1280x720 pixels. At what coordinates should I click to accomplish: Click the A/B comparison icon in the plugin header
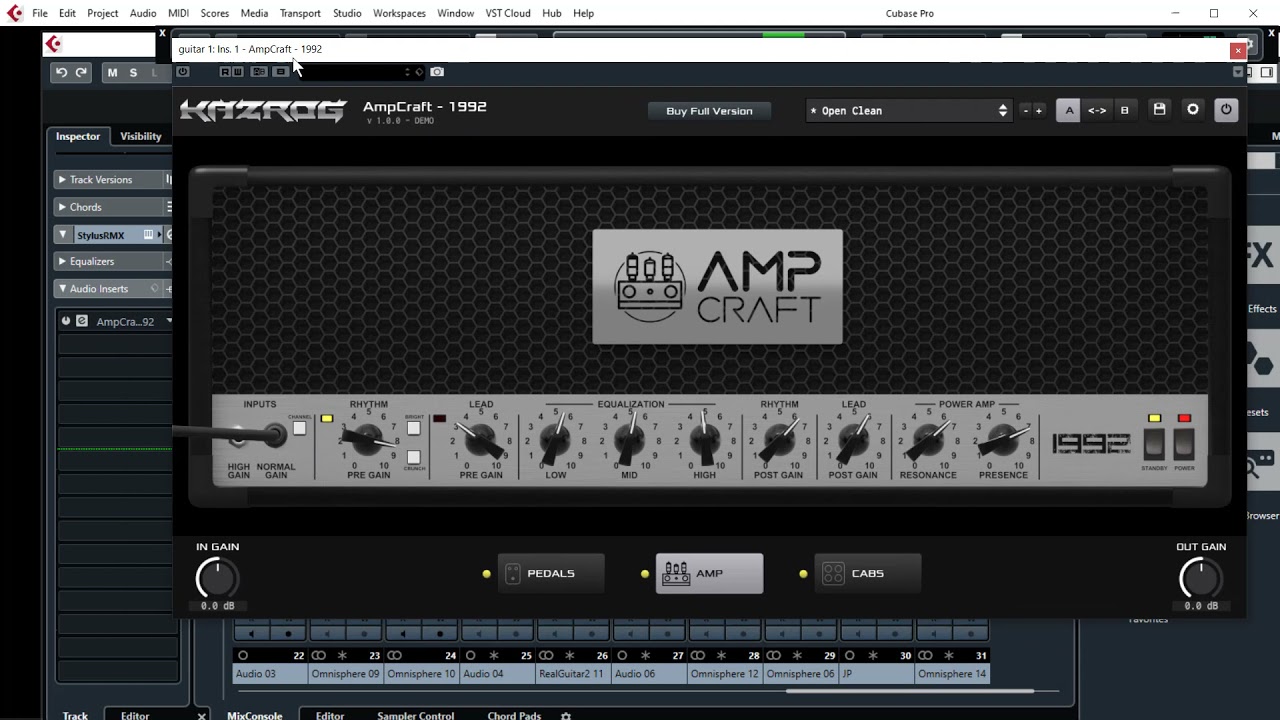click(259, 71)
